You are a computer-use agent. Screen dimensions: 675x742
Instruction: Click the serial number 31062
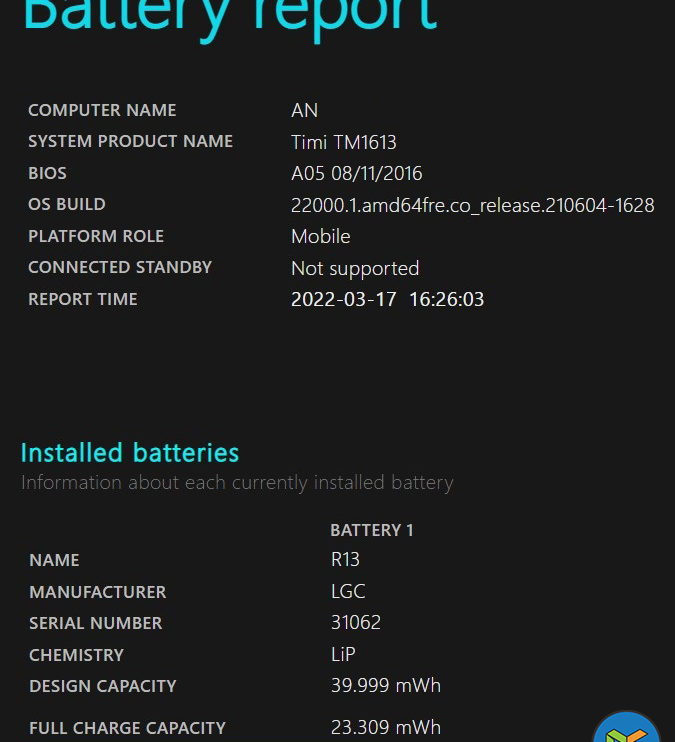(355, 623)
